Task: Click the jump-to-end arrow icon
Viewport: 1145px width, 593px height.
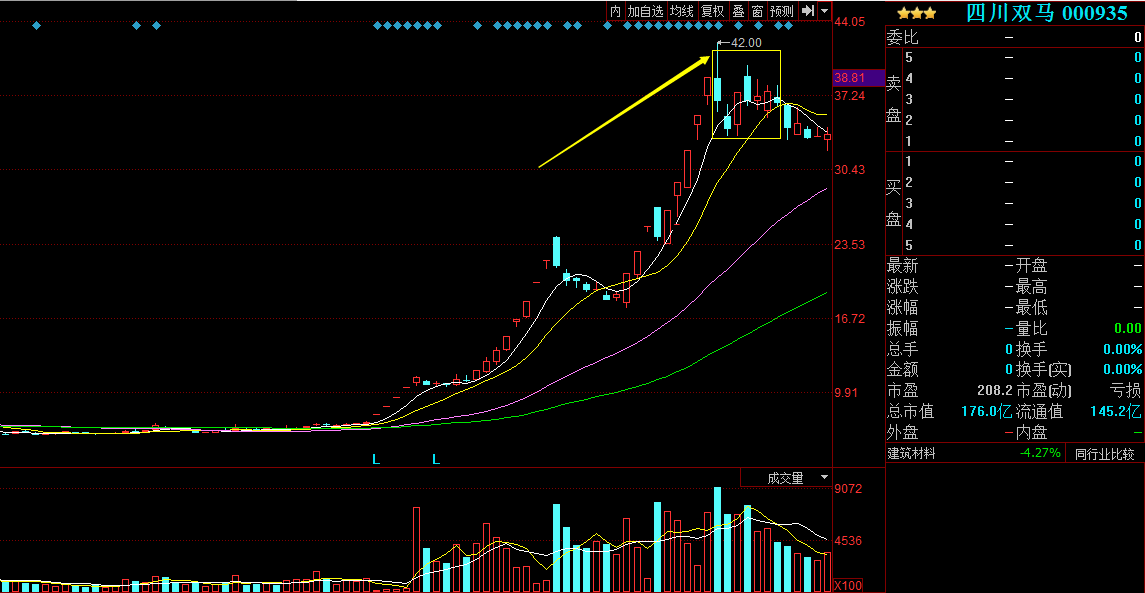Action: 807,11
